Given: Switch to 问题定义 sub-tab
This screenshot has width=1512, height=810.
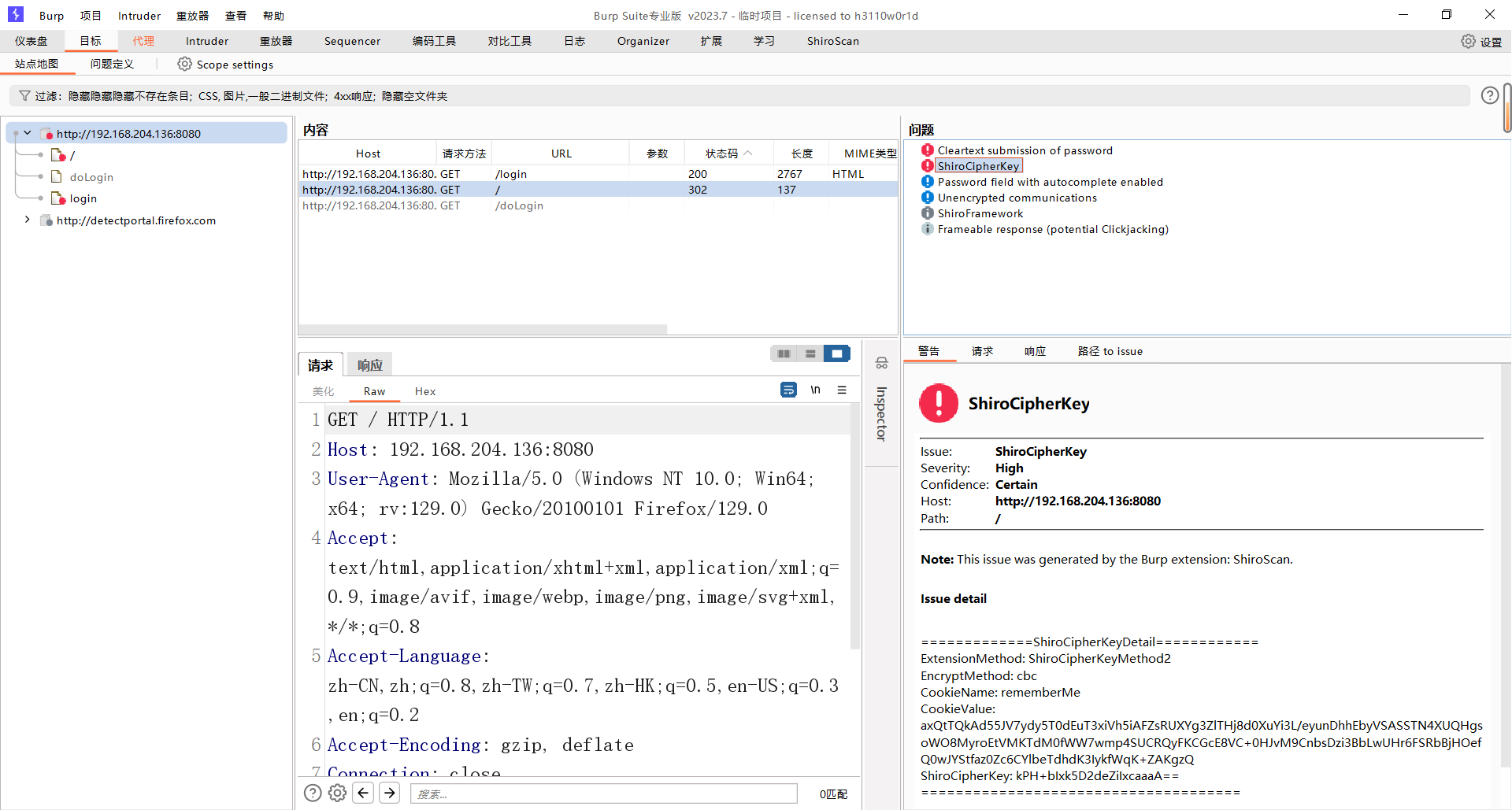Looking at the screenshot, I should tap(112, 64).
